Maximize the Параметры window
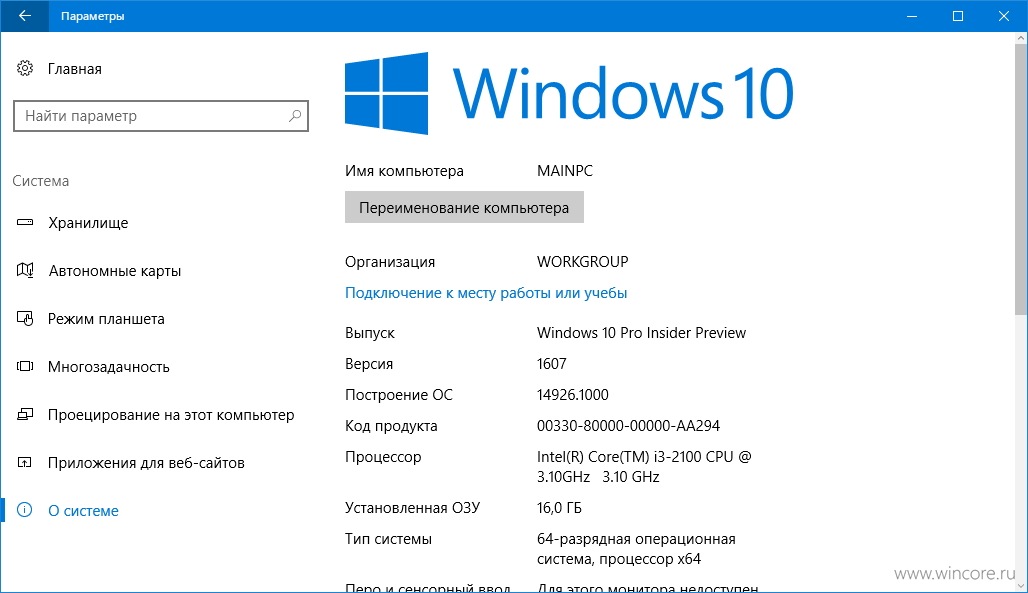 [958, 16]
